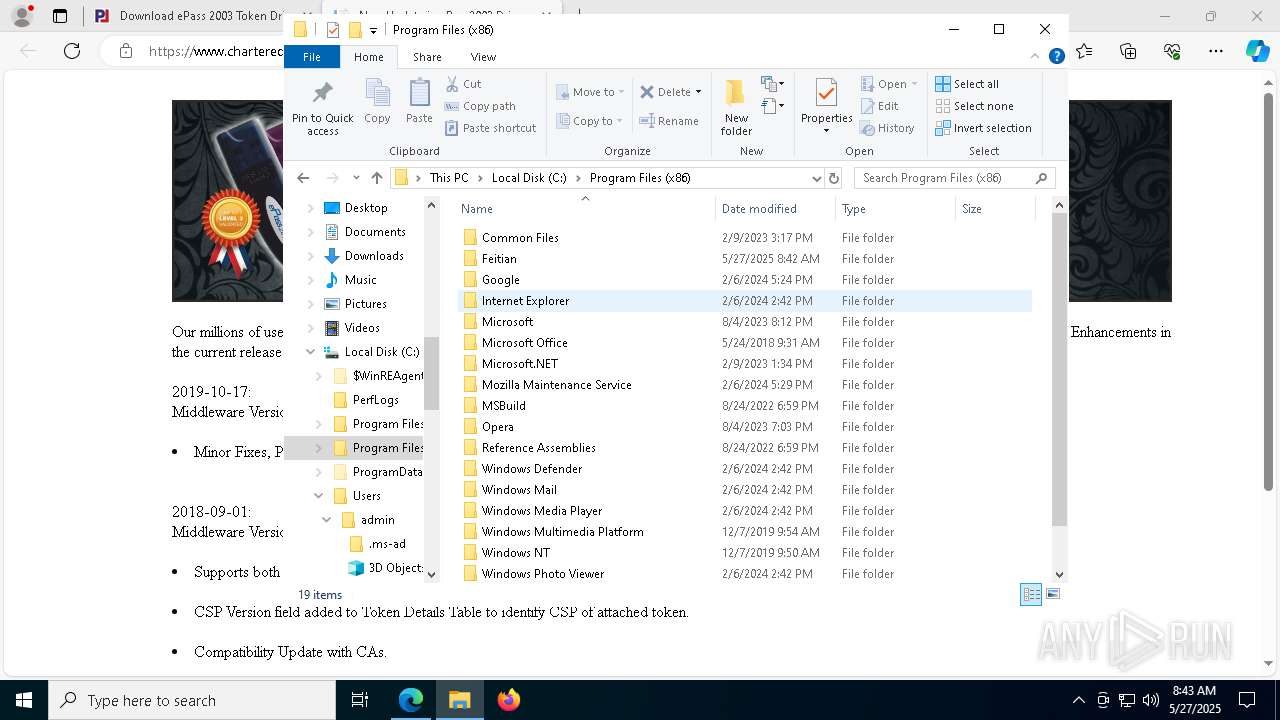Switch to Details view layout icon

(1031, 595)
